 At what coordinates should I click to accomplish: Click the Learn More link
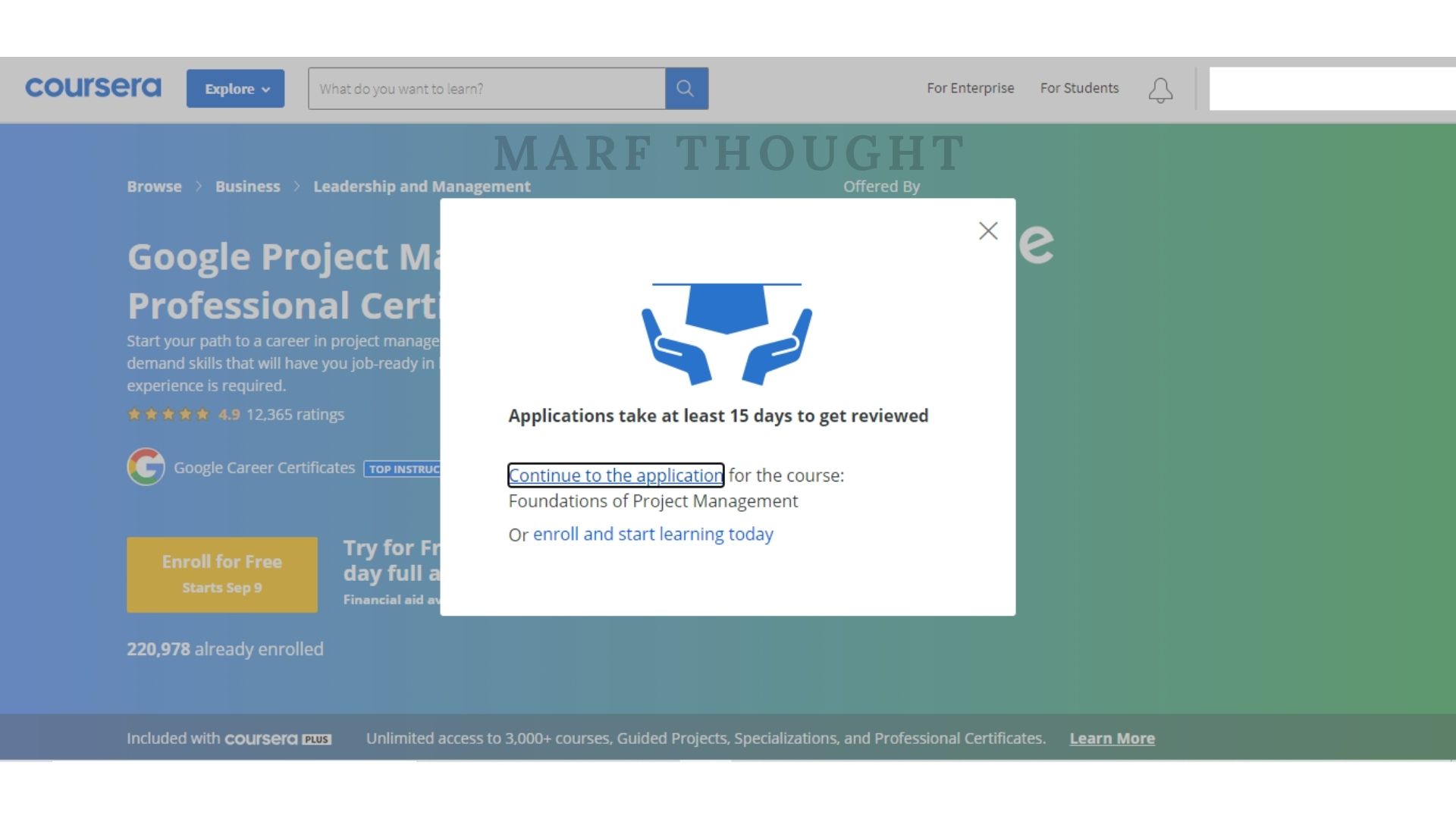click(x=1112, y=739)
